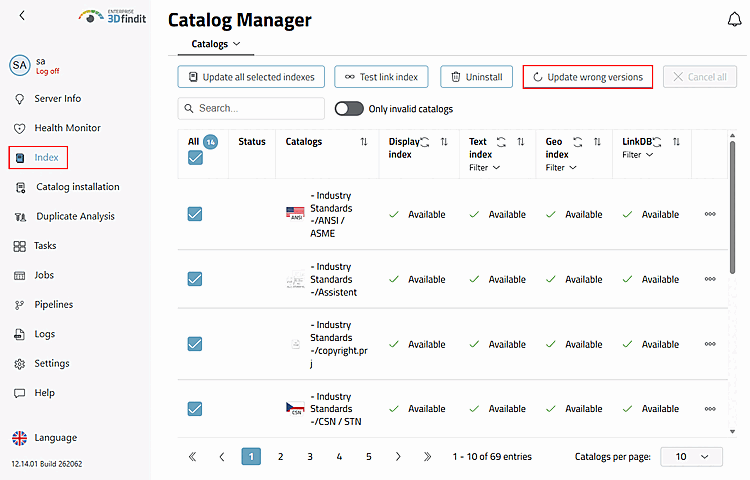Image resolution: width=750 pixels, height=480 pixels.
Task: Click Update wrong versions button
Action: [588, 77]
